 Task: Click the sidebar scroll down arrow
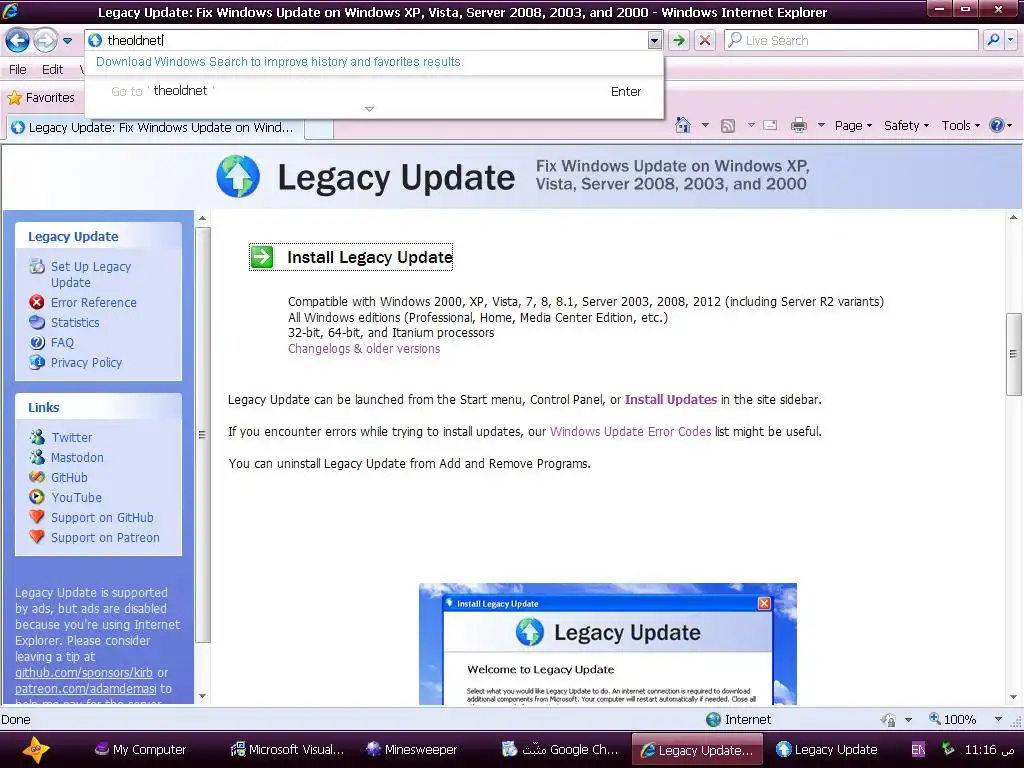[202, 696]
